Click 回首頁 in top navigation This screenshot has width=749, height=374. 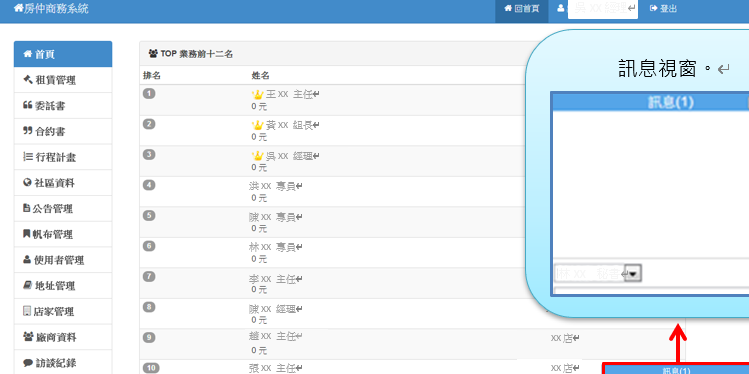(522, 9)
